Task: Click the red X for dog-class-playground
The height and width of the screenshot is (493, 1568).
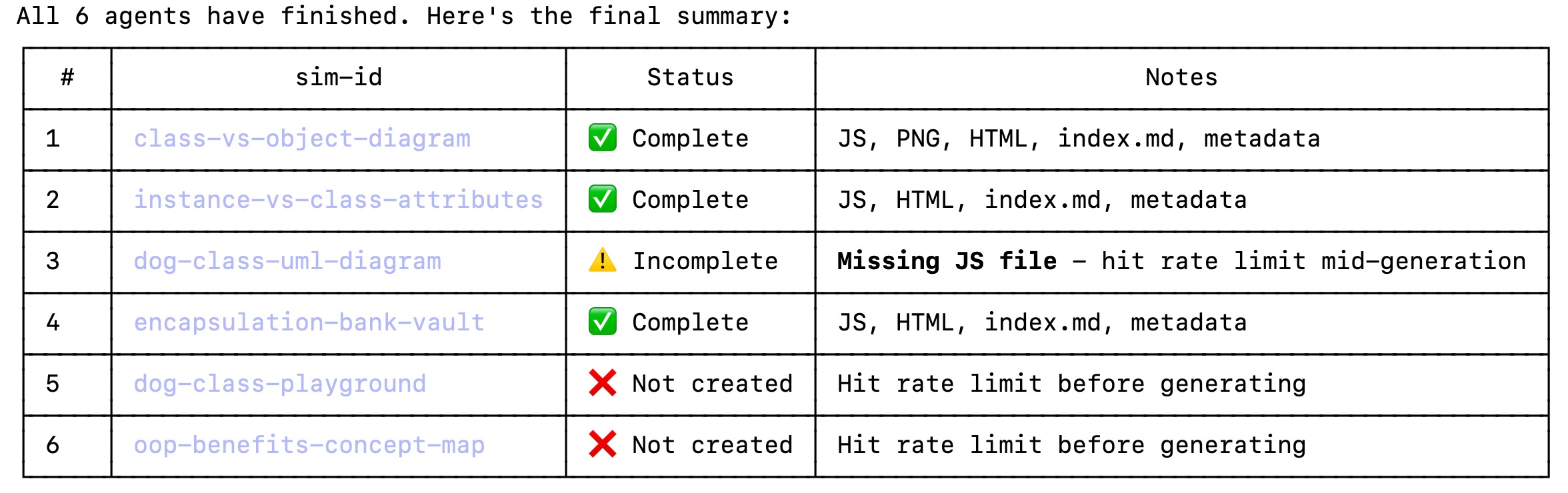Action: click(603, 384)
